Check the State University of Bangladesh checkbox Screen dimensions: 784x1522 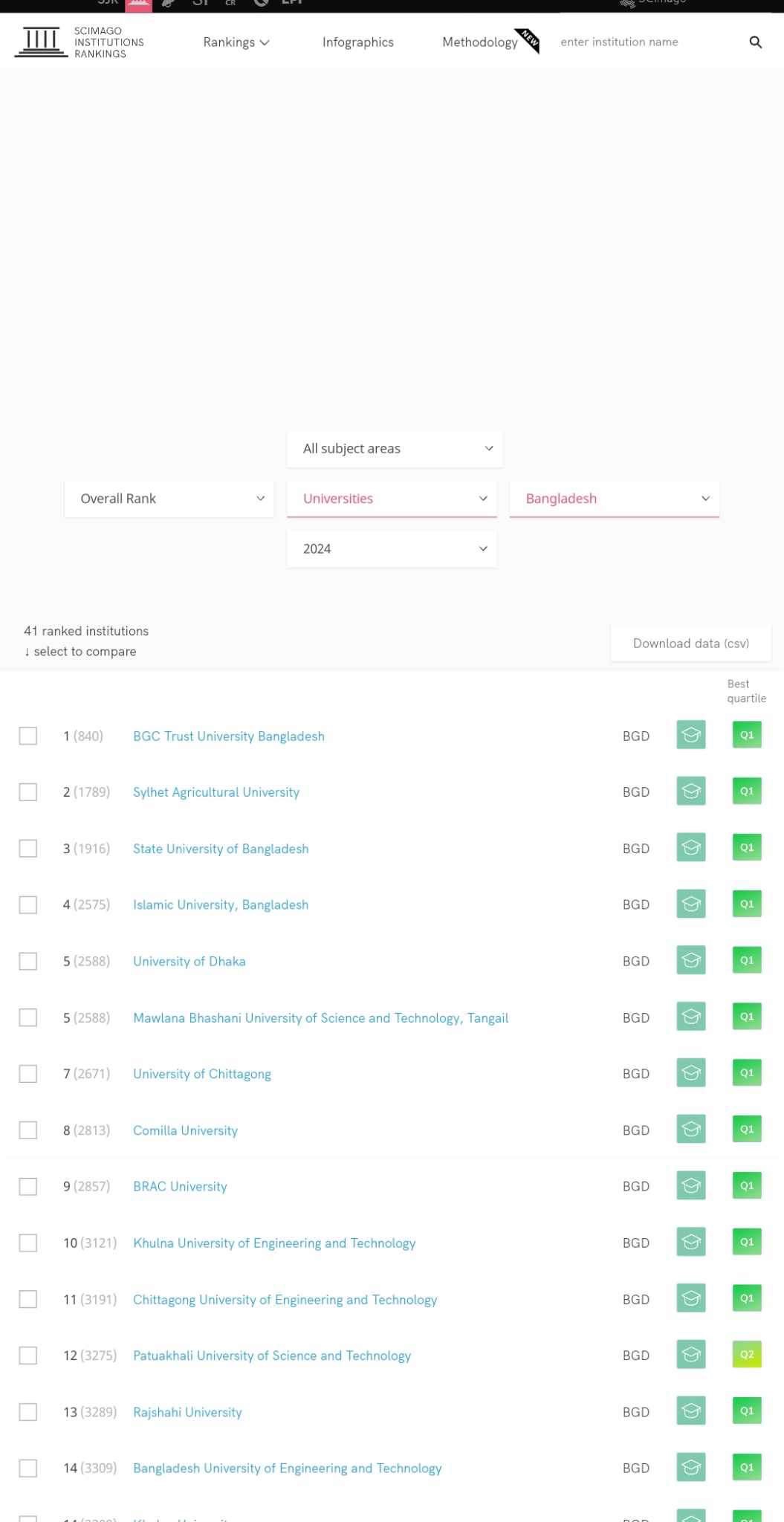click(x=28, y=849)
